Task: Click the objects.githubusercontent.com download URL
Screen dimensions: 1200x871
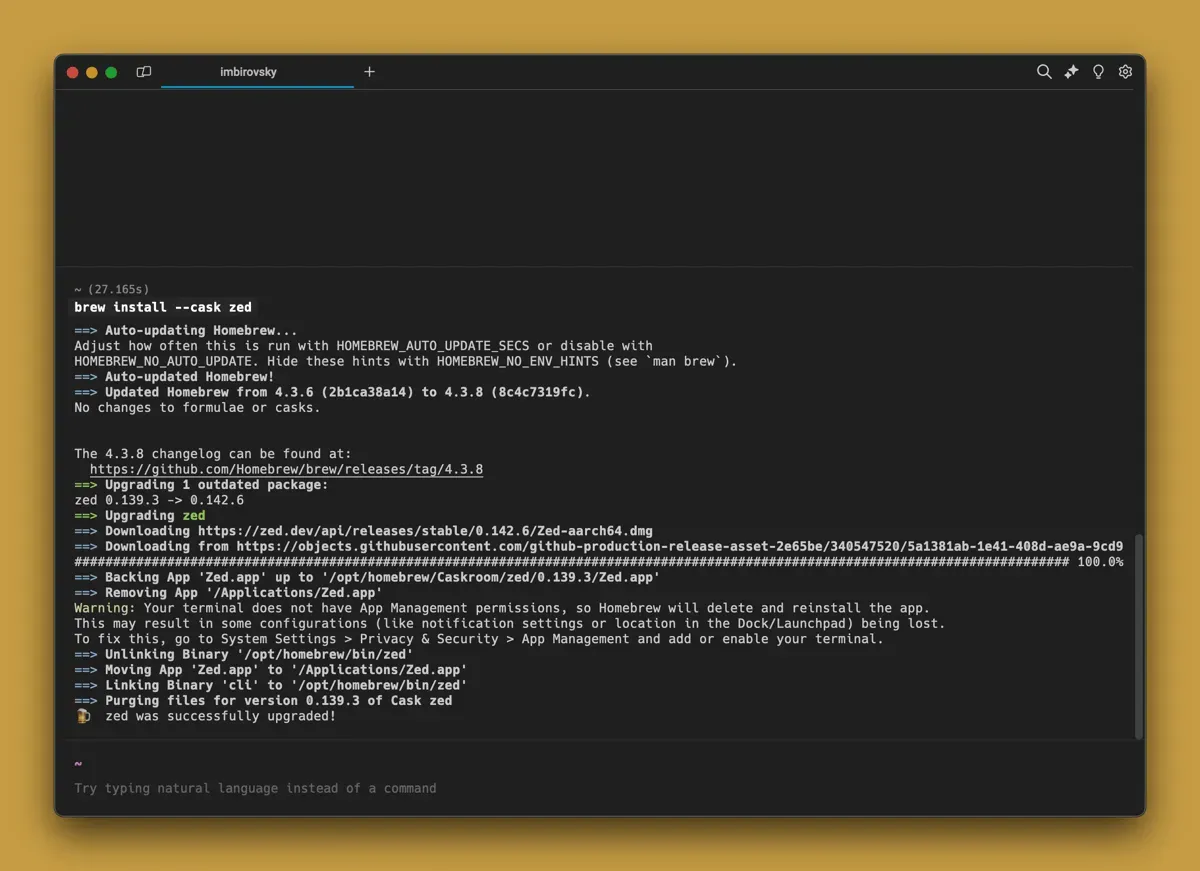Action: [x=679, y=546]
